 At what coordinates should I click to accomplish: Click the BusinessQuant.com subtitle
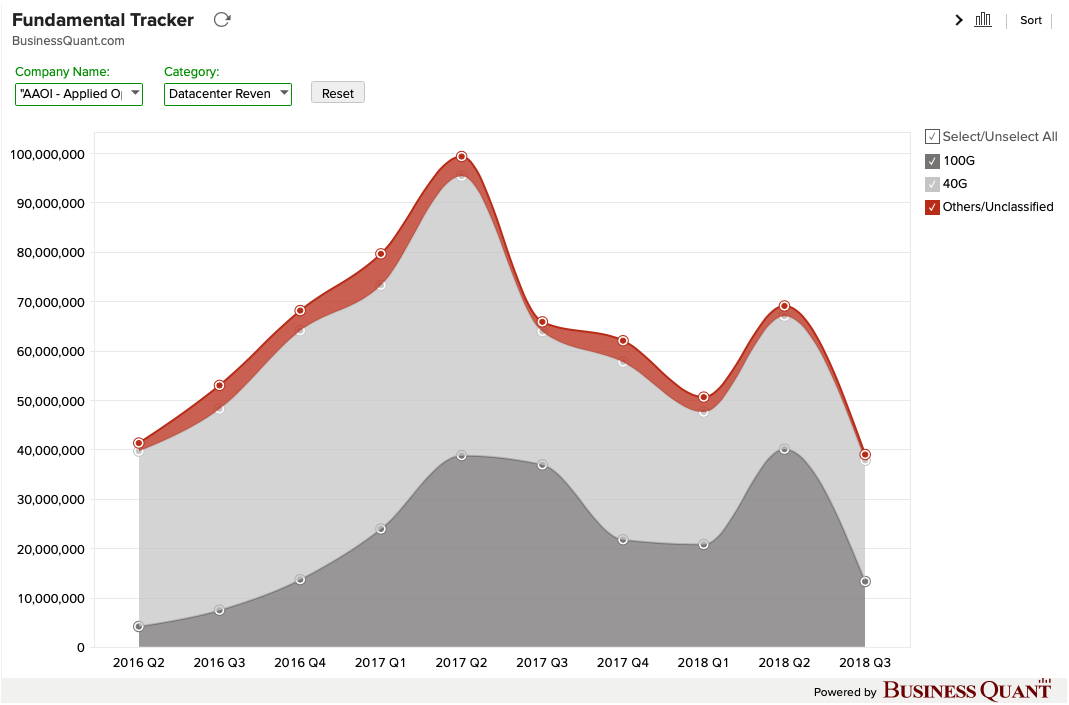pyautogui.click(x=68, y=41)
